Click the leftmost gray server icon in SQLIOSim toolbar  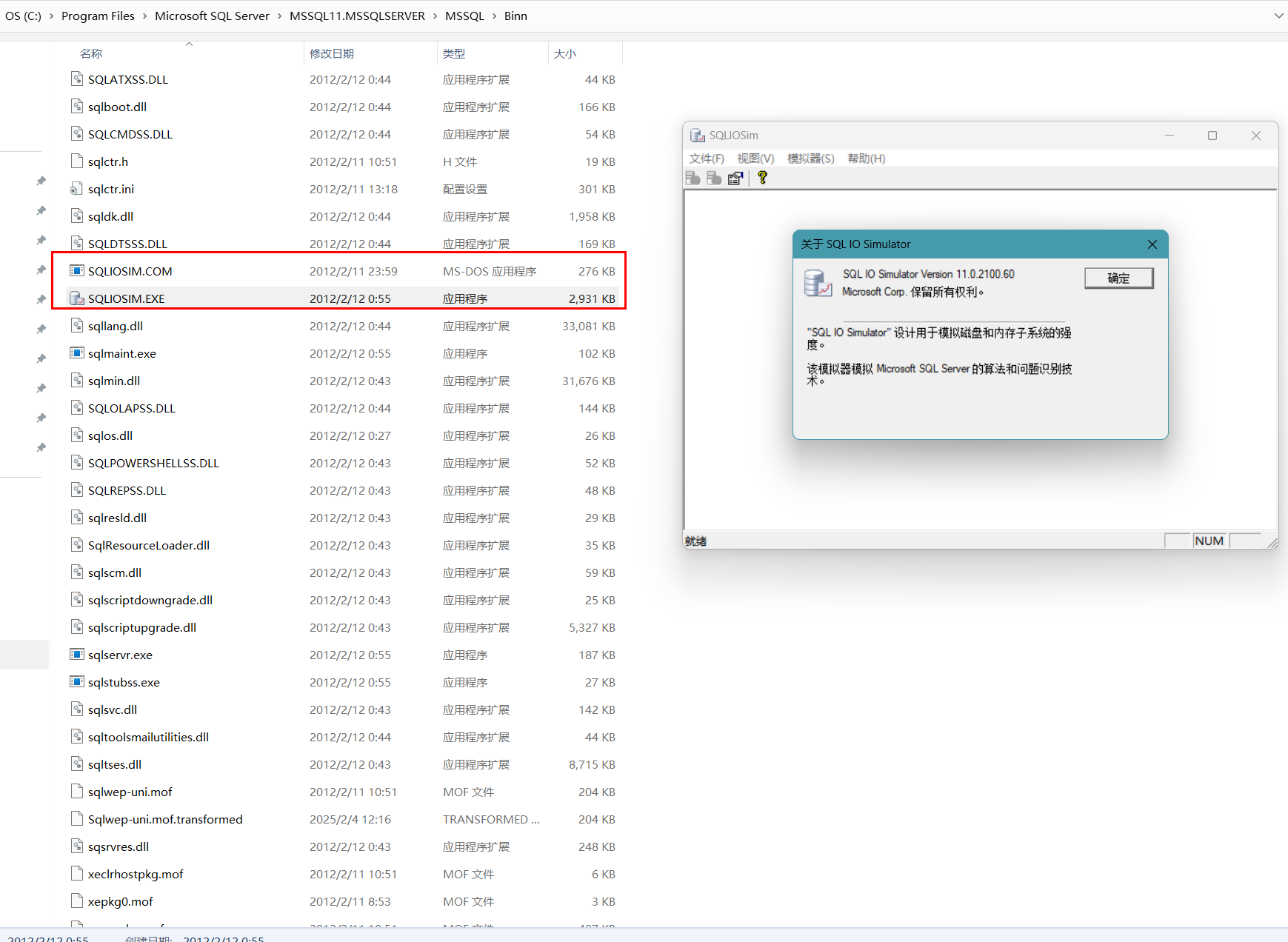click(693, 178)
